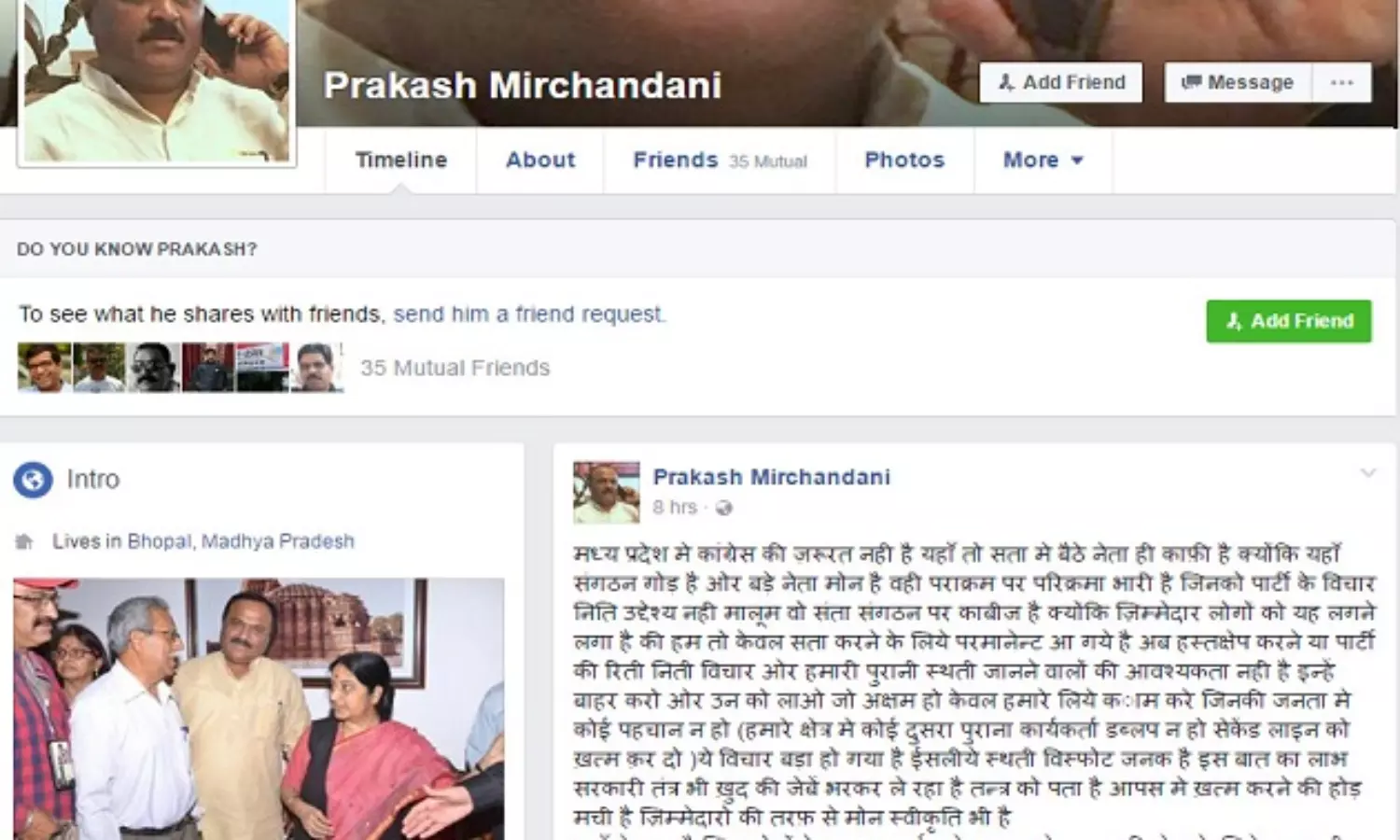Follow the send him a friend request link
This screenshot has width=1400, height=840.
point(528,315)
